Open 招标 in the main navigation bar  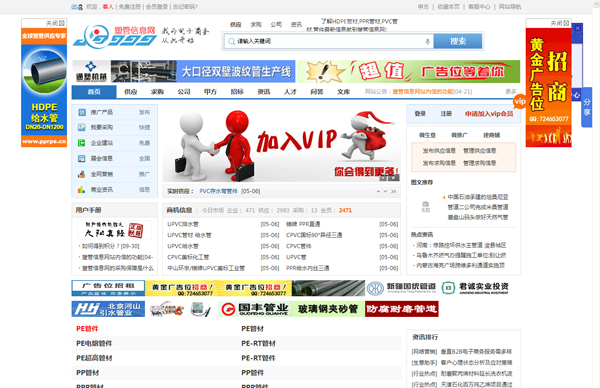(x=237, y=92)
